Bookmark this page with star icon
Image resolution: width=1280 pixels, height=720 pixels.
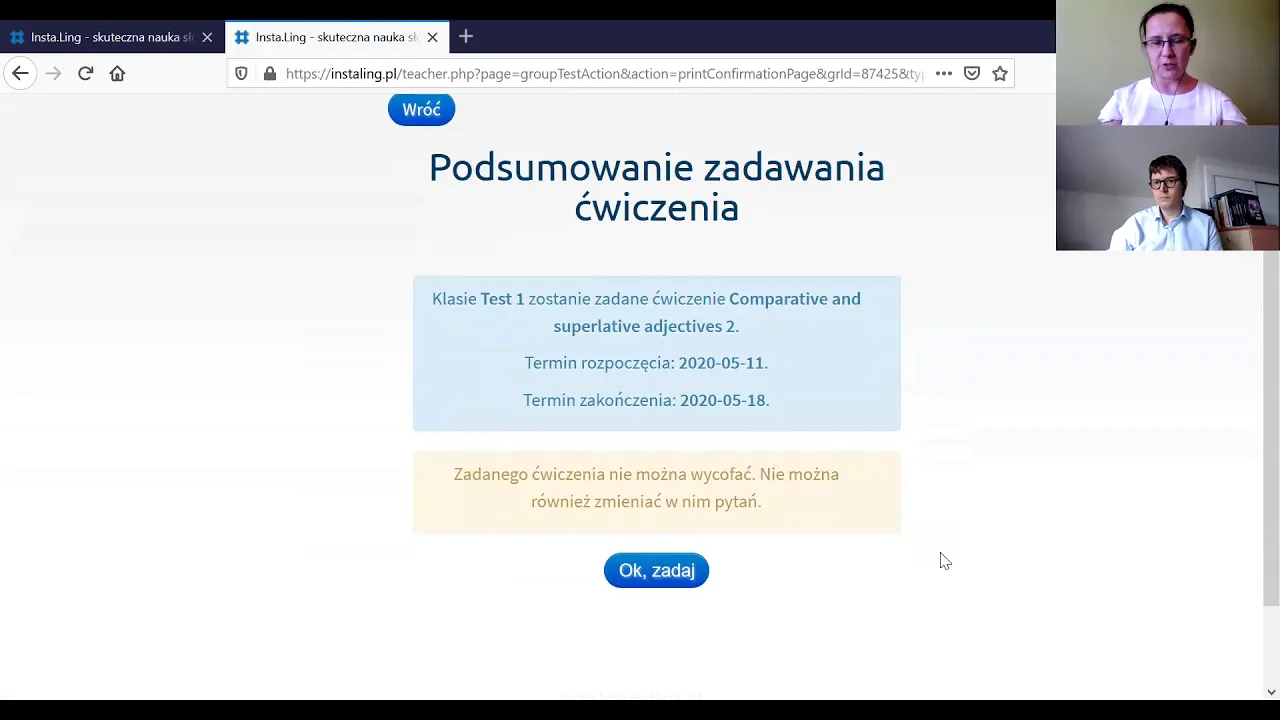(x=1000, y=73)
